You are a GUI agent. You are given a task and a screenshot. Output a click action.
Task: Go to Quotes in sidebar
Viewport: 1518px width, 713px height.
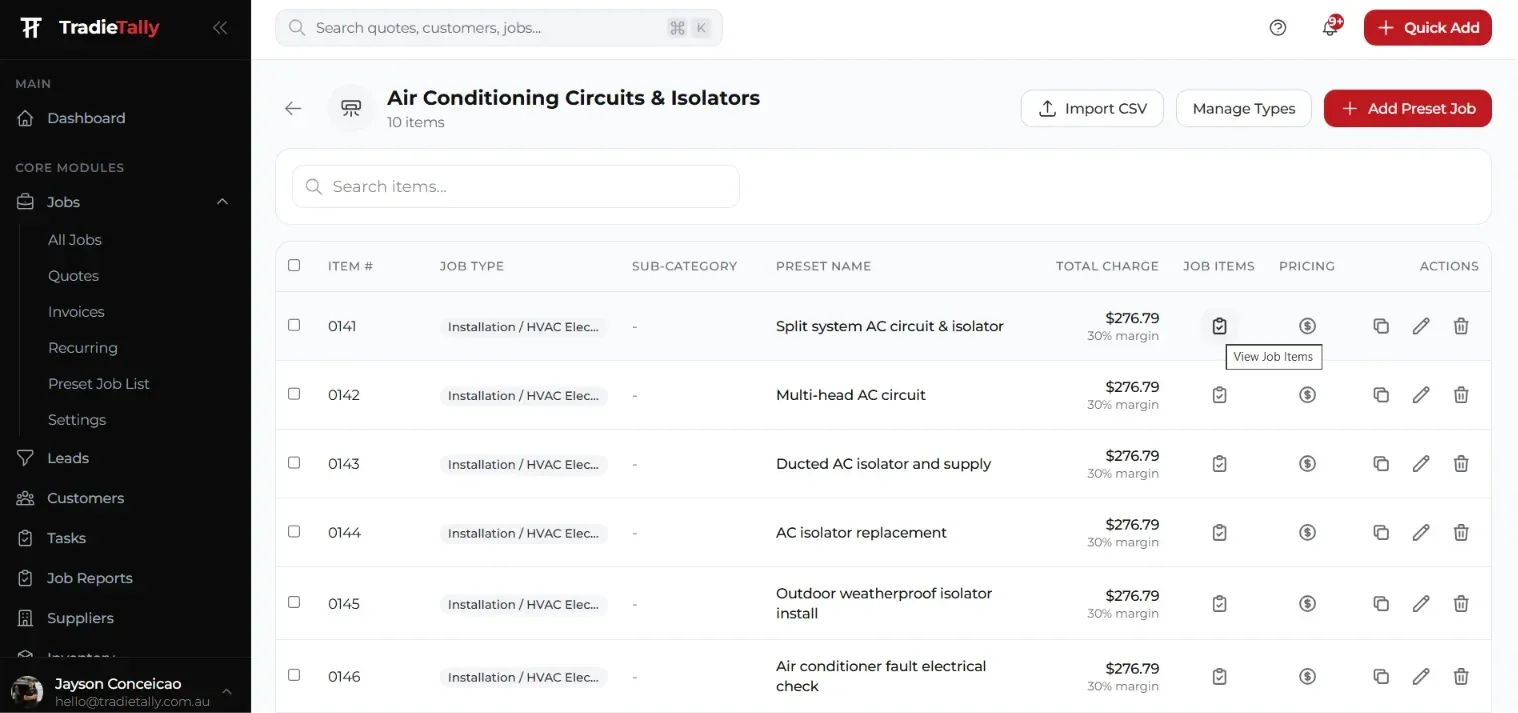point(74,276)
